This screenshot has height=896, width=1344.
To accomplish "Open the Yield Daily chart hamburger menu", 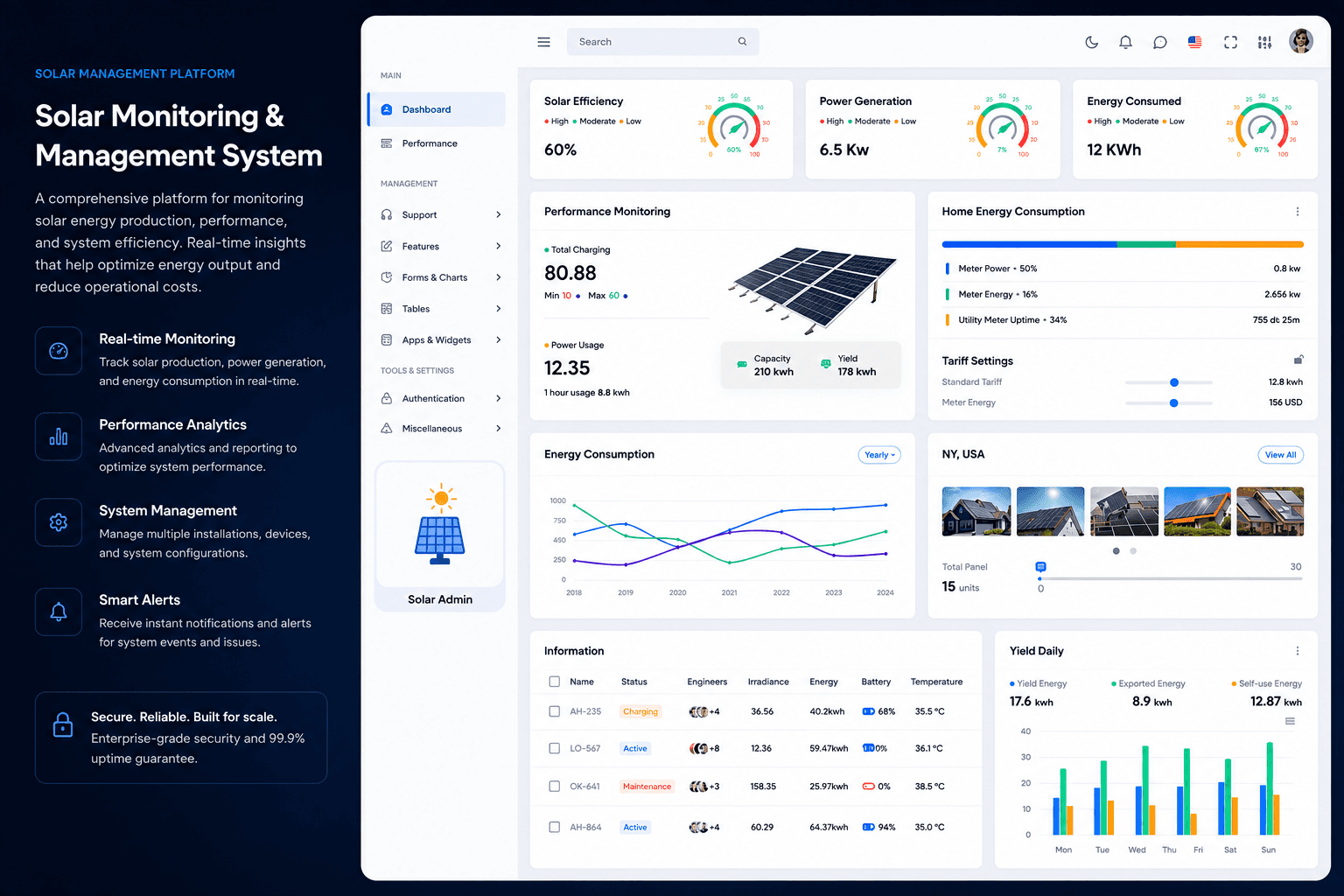I will point(1290,721).
